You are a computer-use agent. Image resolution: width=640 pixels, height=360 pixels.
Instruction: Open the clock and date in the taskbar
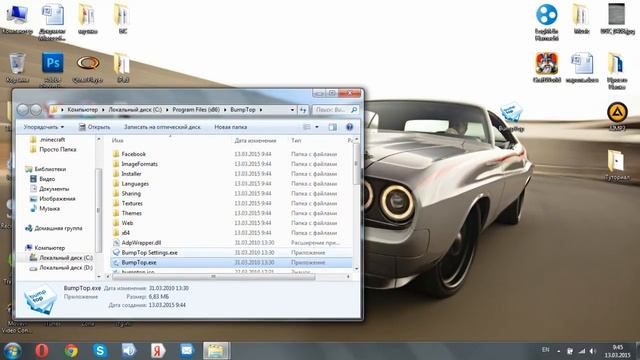pyautogui.click(x=618, y=351)
